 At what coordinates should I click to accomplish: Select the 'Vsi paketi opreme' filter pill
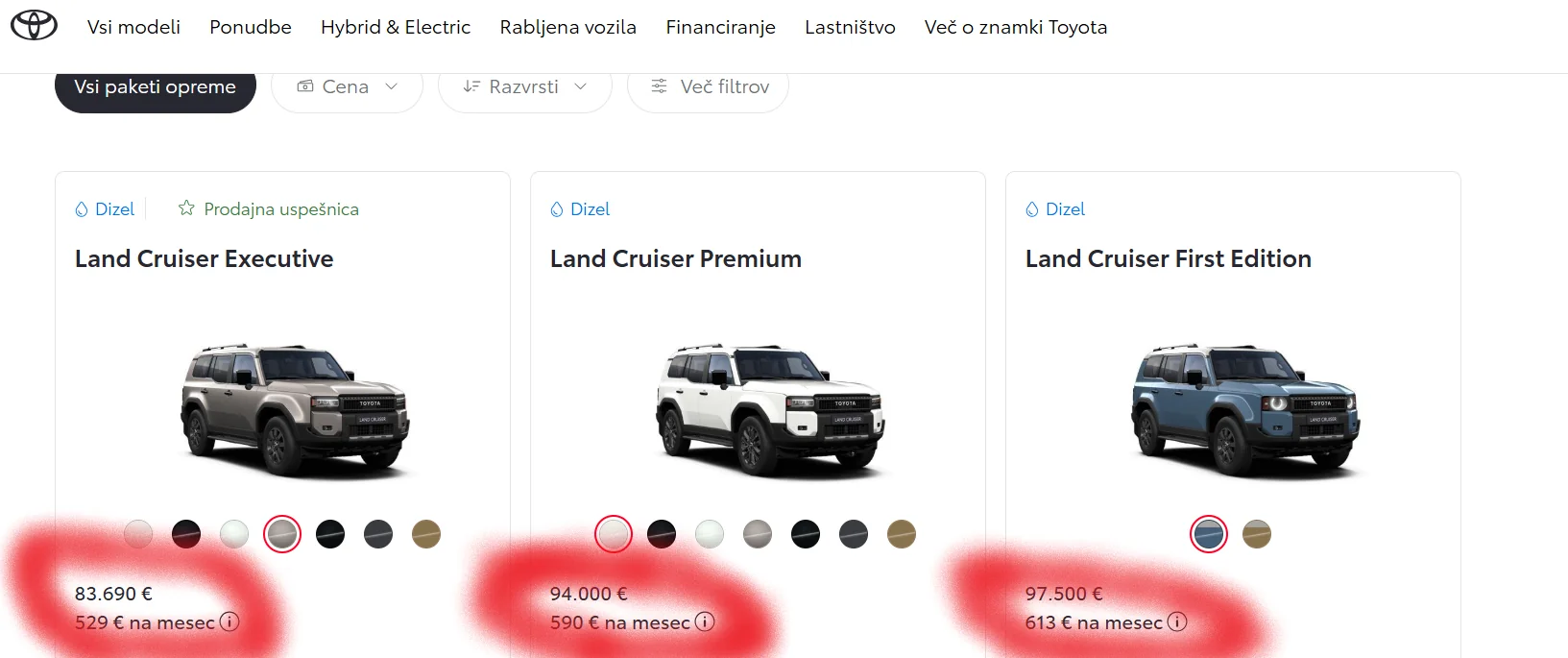tap(155, 87)
